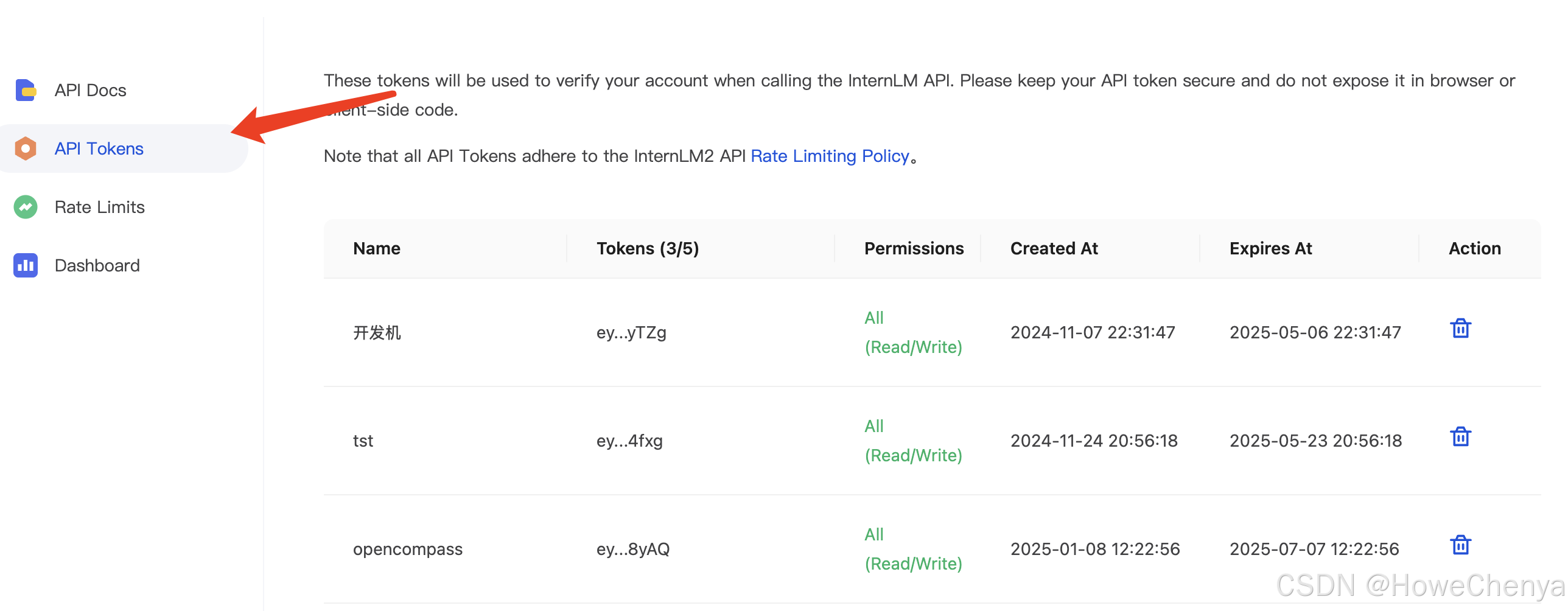Click expiry date 2025-05-06 22:31:47

coord(1315,332)
